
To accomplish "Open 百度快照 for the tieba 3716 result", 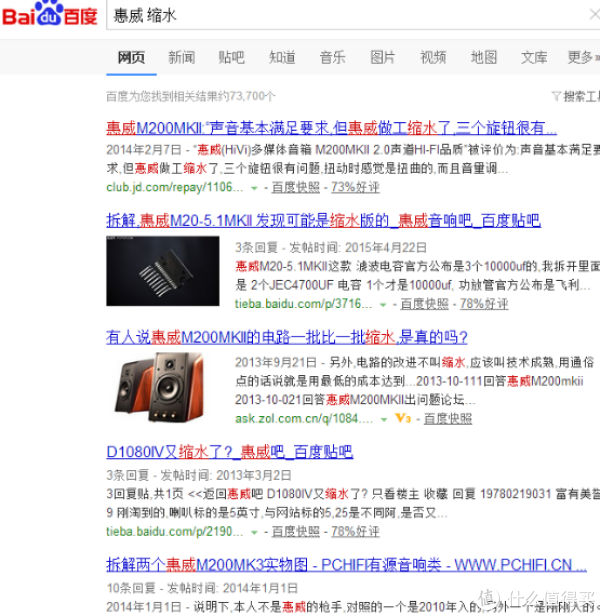I will point(424,304).
